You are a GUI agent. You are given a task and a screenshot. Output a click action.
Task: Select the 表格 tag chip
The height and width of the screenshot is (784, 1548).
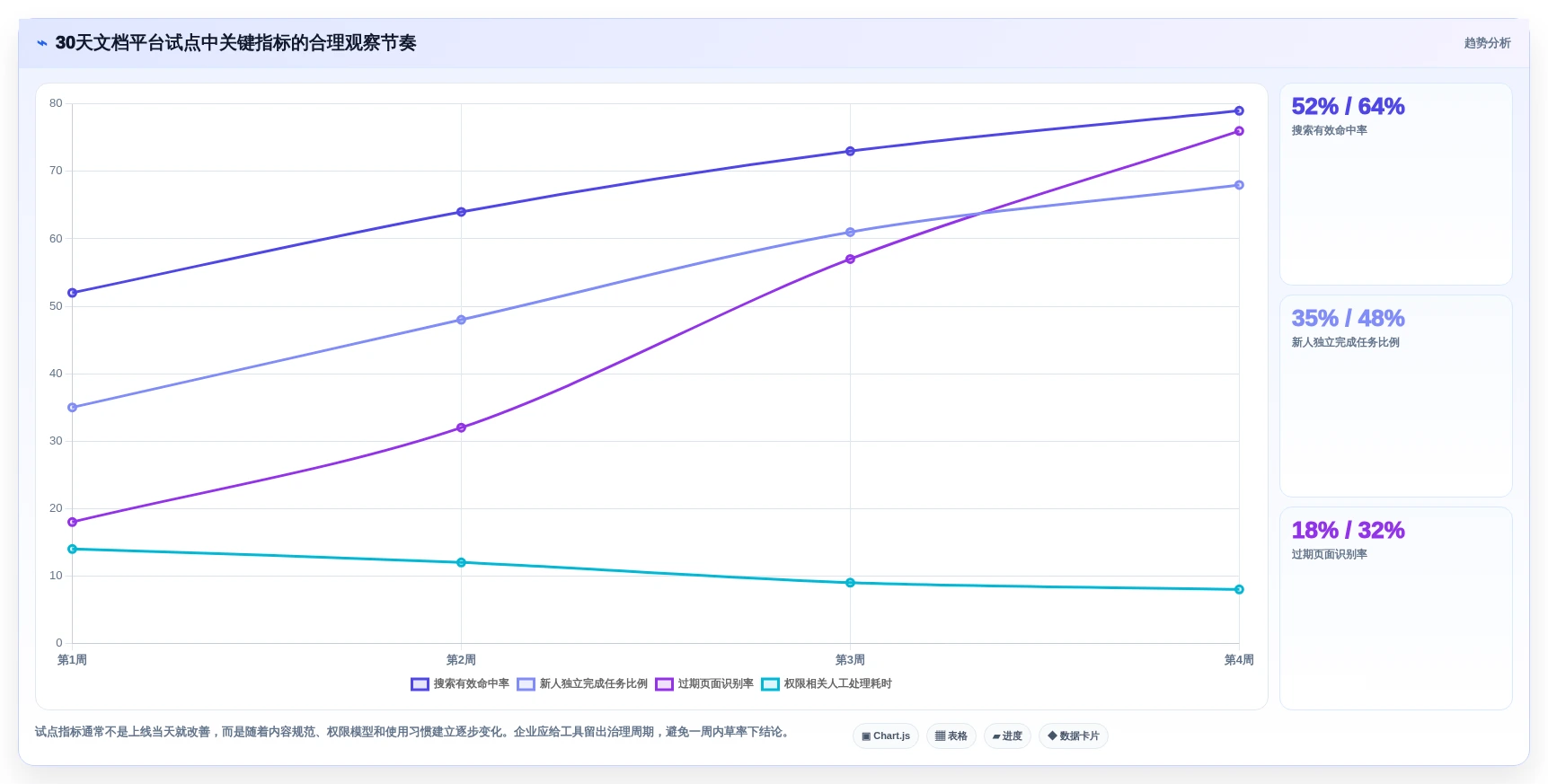[x=951, y=736]
